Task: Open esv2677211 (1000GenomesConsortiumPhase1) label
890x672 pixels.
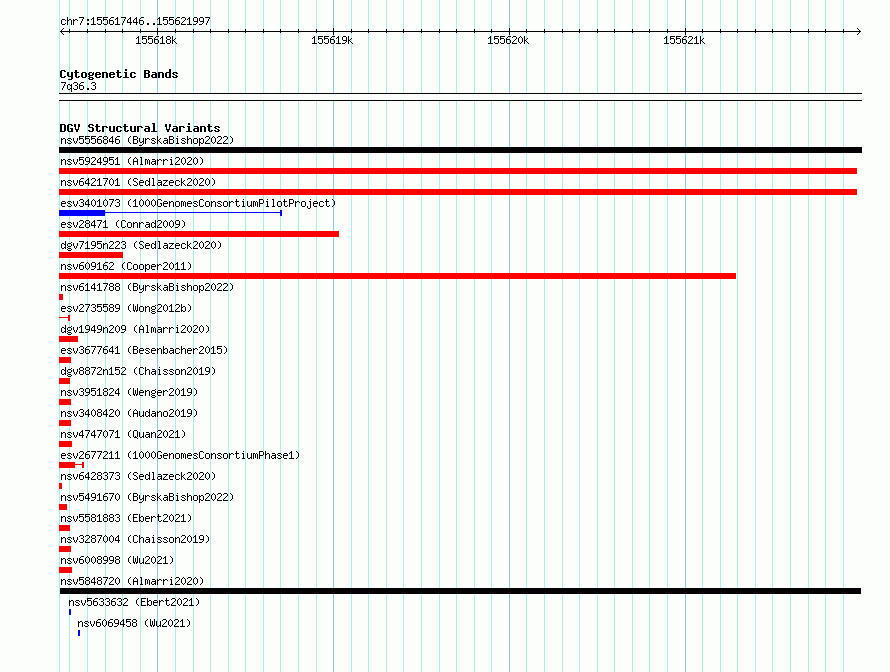Action: tap(180, 455)
